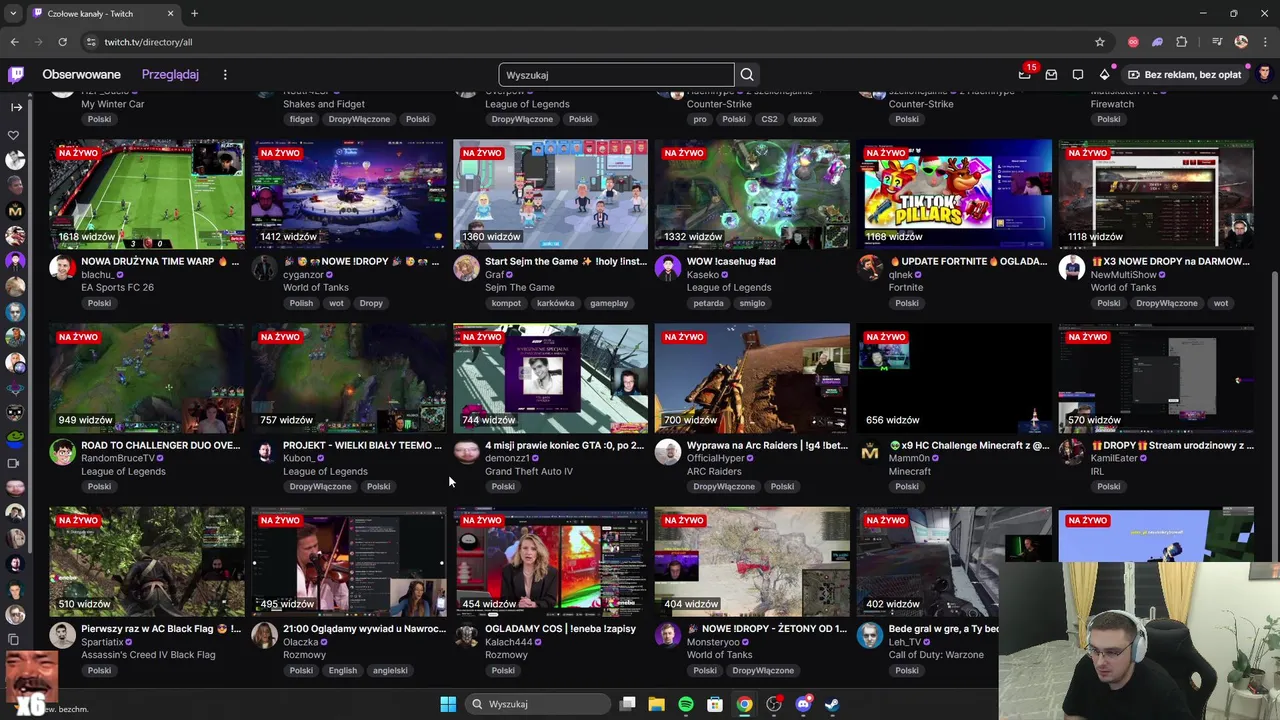Open the Chrome media control icon
1280x720 pixels.
tap(1217, 42)
